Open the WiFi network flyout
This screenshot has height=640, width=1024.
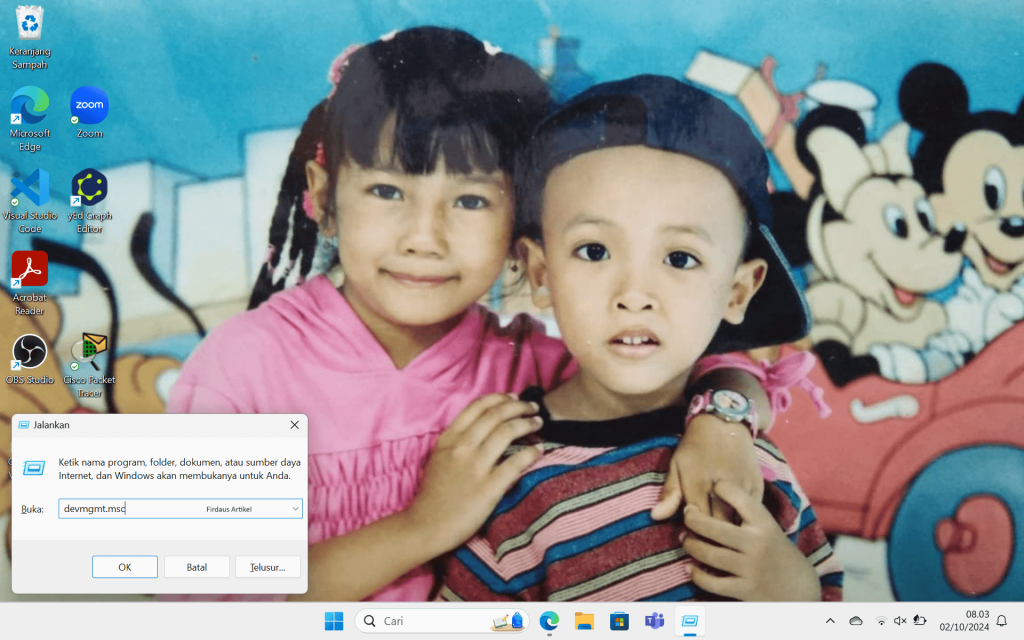(880, 620)
